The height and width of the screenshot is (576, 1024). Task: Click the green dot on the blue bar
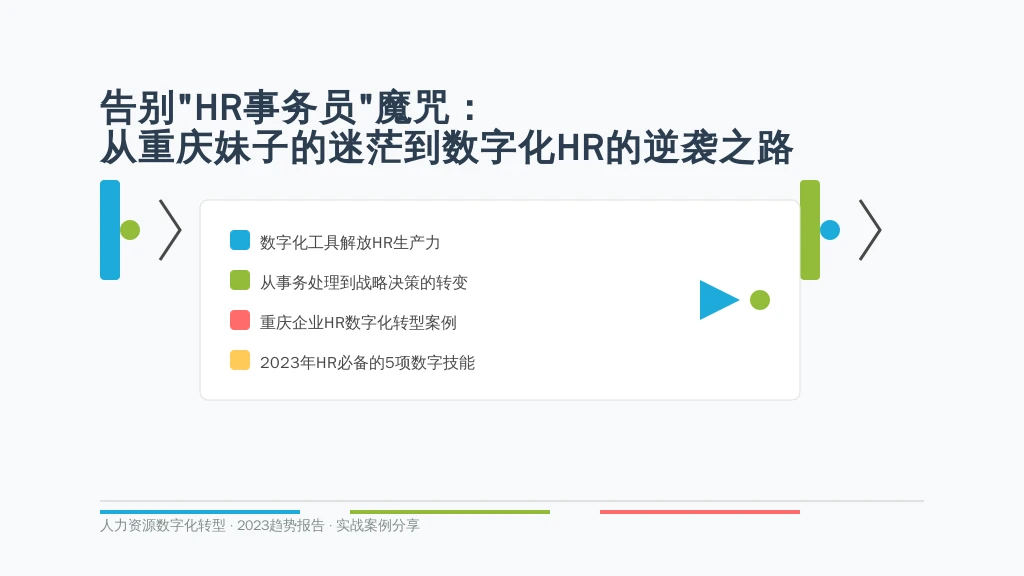pyautogui.click(x=130, y=230)
